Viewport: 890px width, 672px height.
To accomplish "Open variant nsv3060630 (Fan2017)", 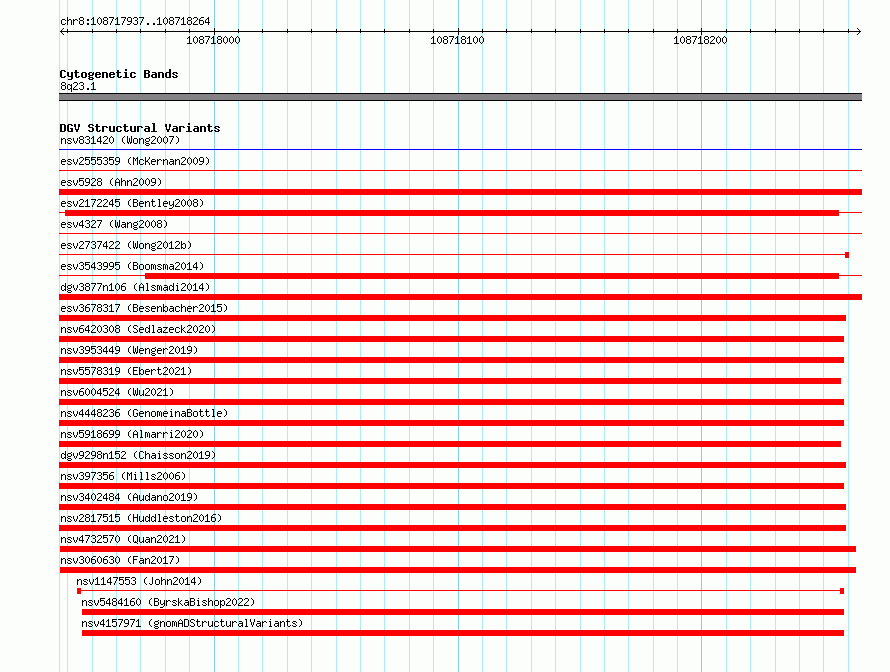I will click(120, 560).
